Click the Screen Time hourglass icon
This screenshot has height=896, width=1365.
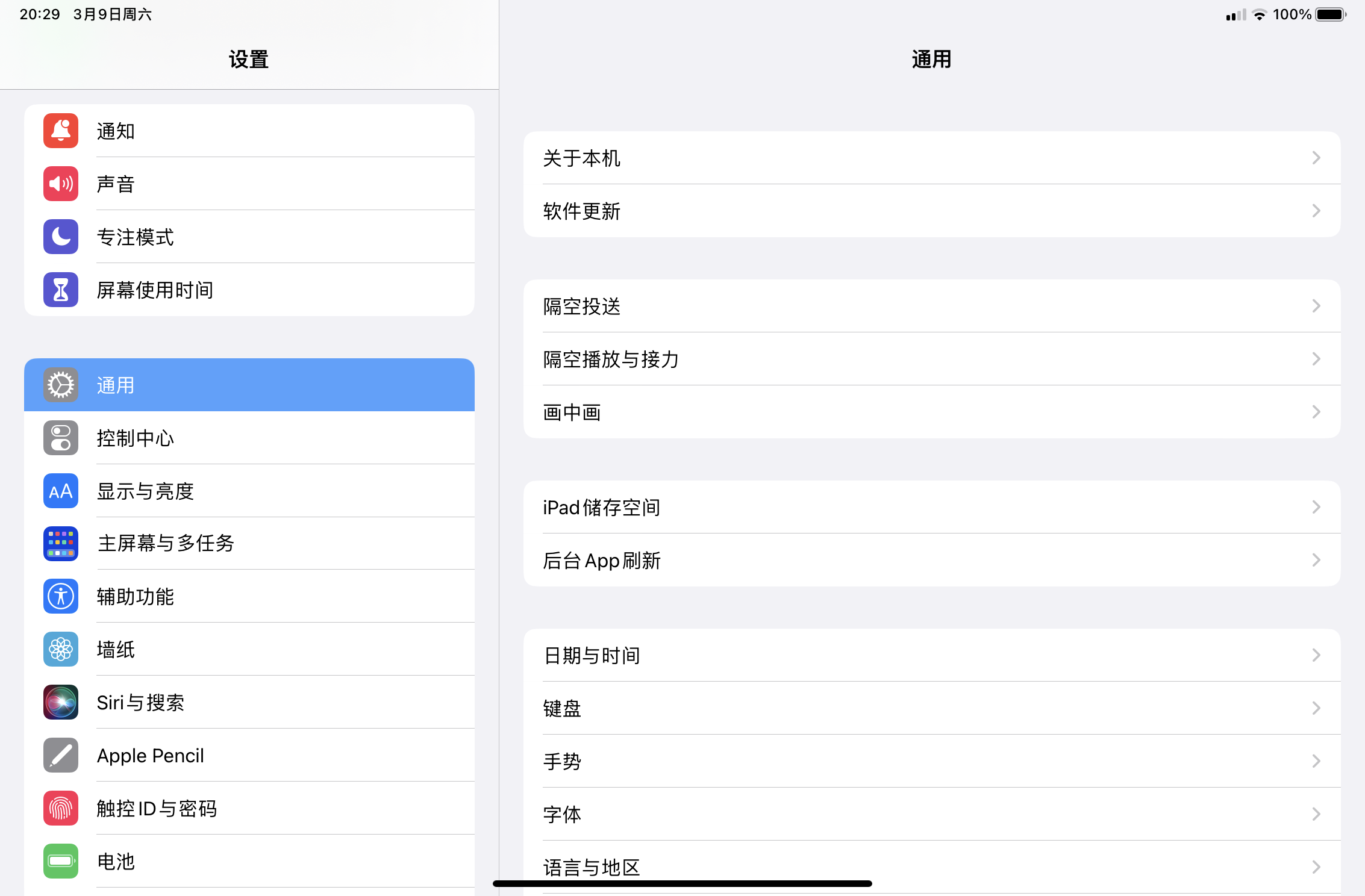point(60,290)
